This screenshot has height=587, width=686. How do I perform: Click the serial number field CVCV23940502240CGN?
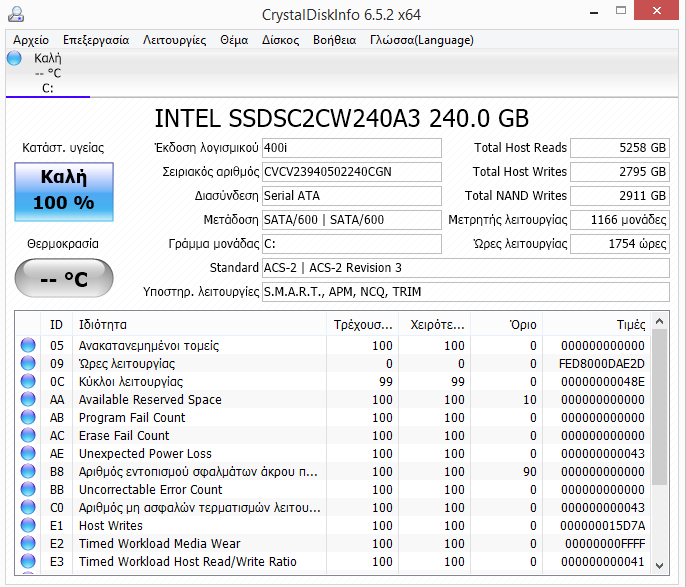click(352, 172)
